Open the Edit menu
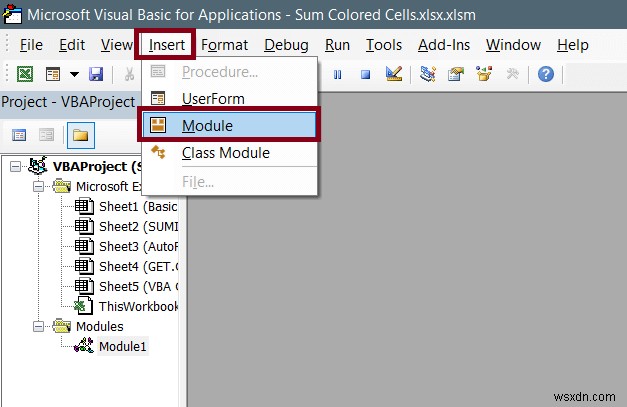The height and width of the screenshot is (407, 627). 72,45
